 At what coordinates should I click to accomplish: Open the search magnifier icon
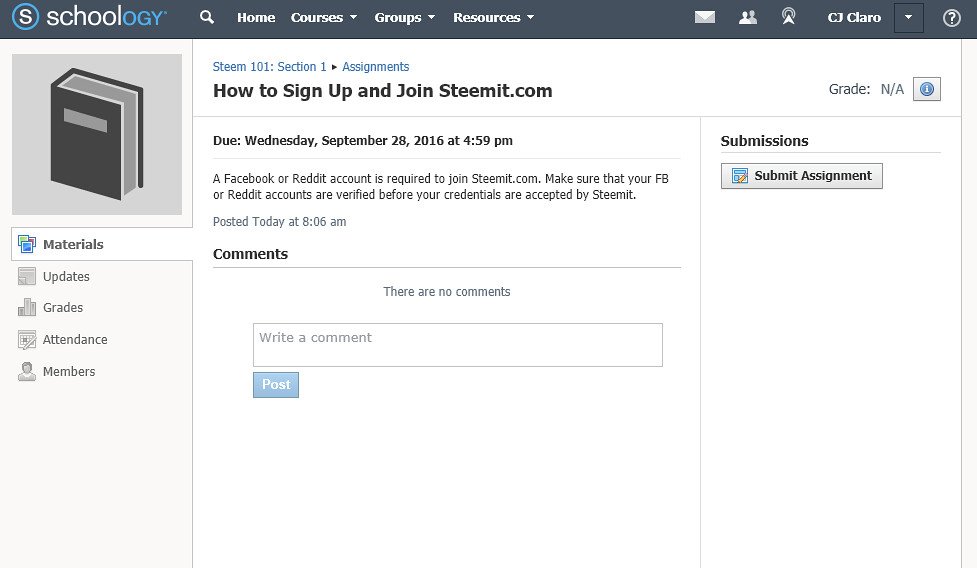[207, 17]
